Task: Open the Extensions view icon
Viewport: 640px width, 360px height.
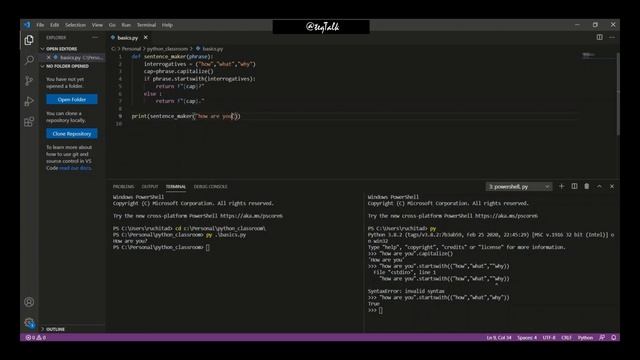Action: click(29, 122)
